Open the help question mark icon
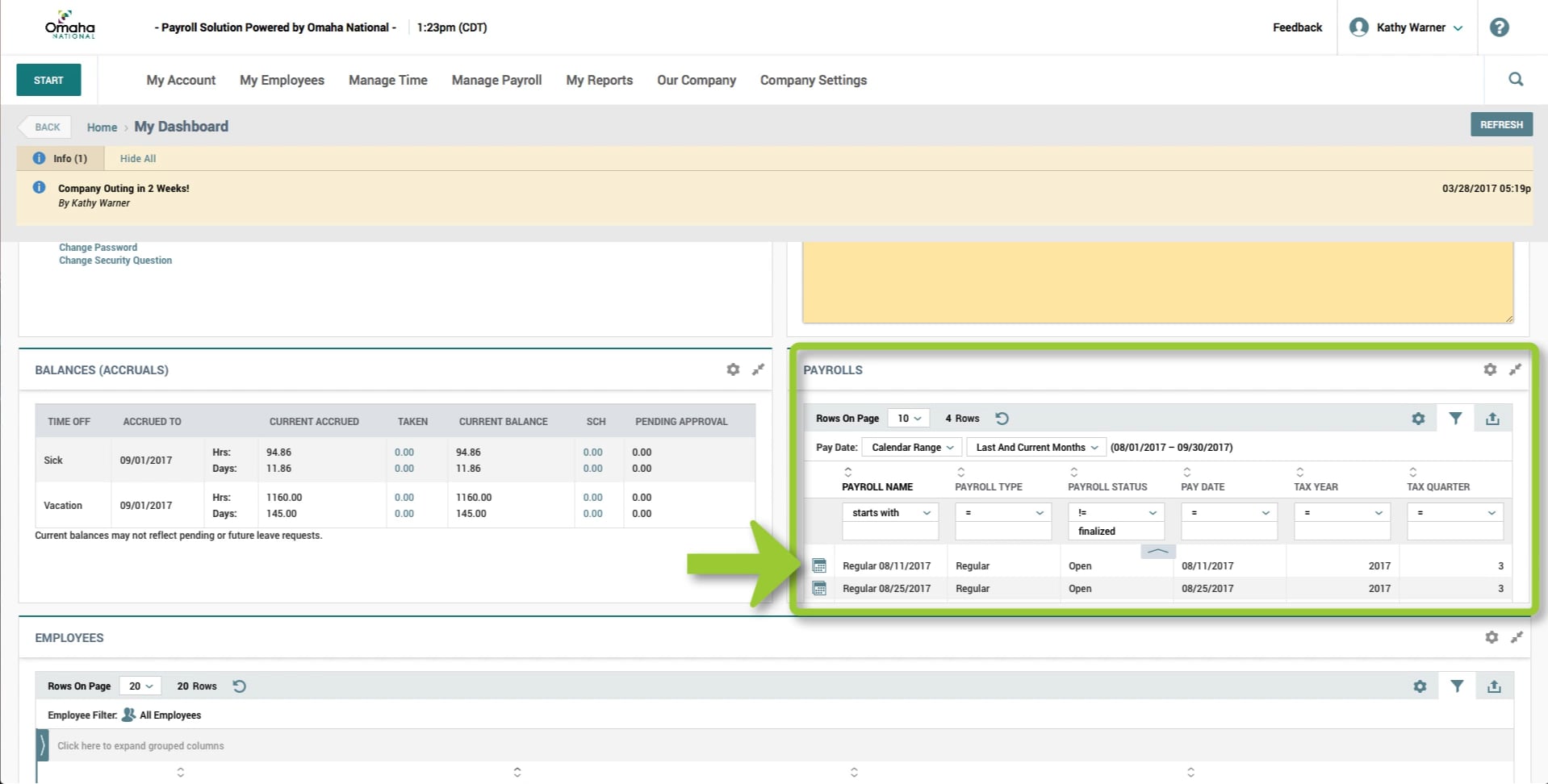Viewport: 1548px width, 784px height. click(x=1499, y=27)
